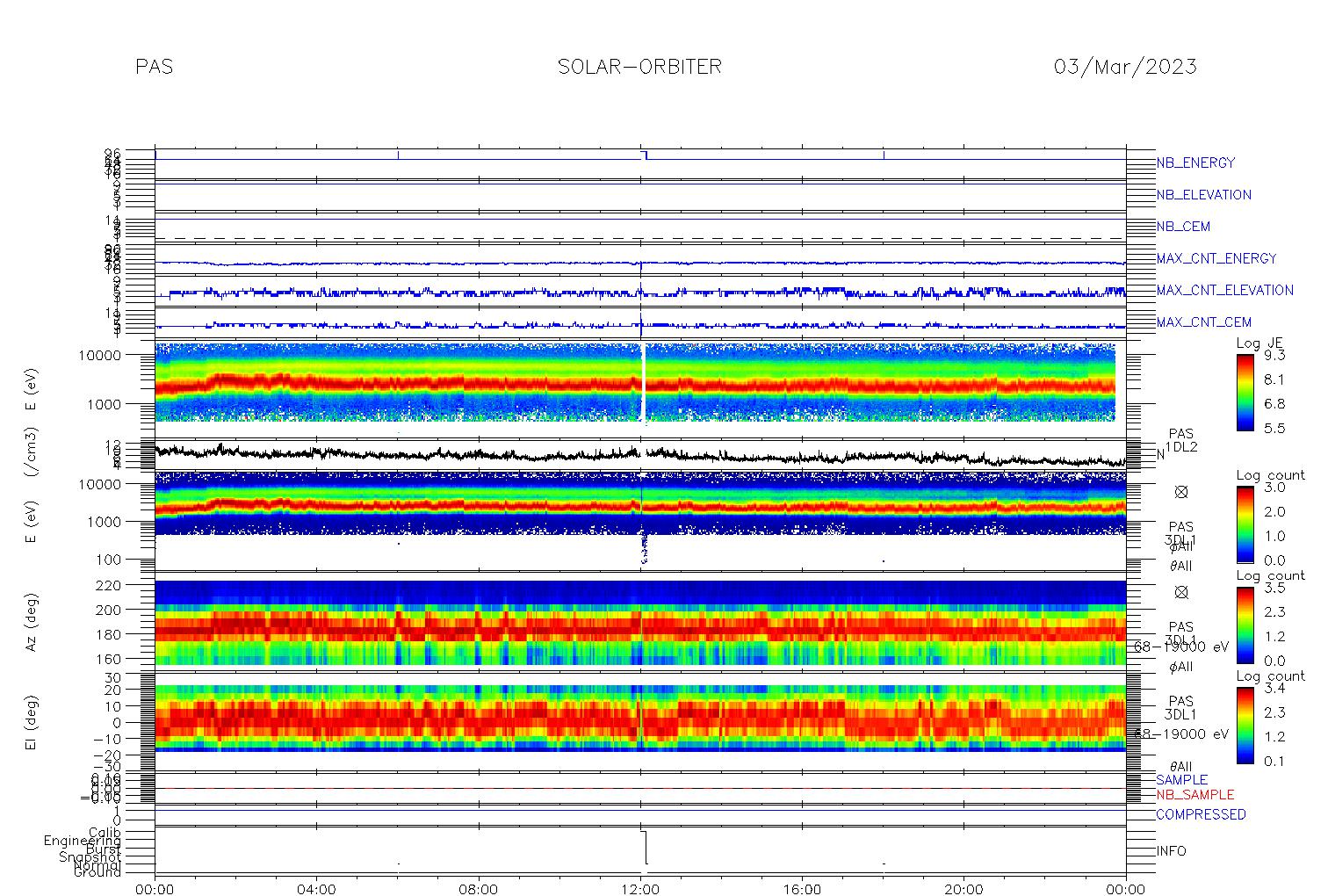Click the color bar scaled 0.1 to 3.4
This screenshot has width=1328, height=896.
point(1245,725)
